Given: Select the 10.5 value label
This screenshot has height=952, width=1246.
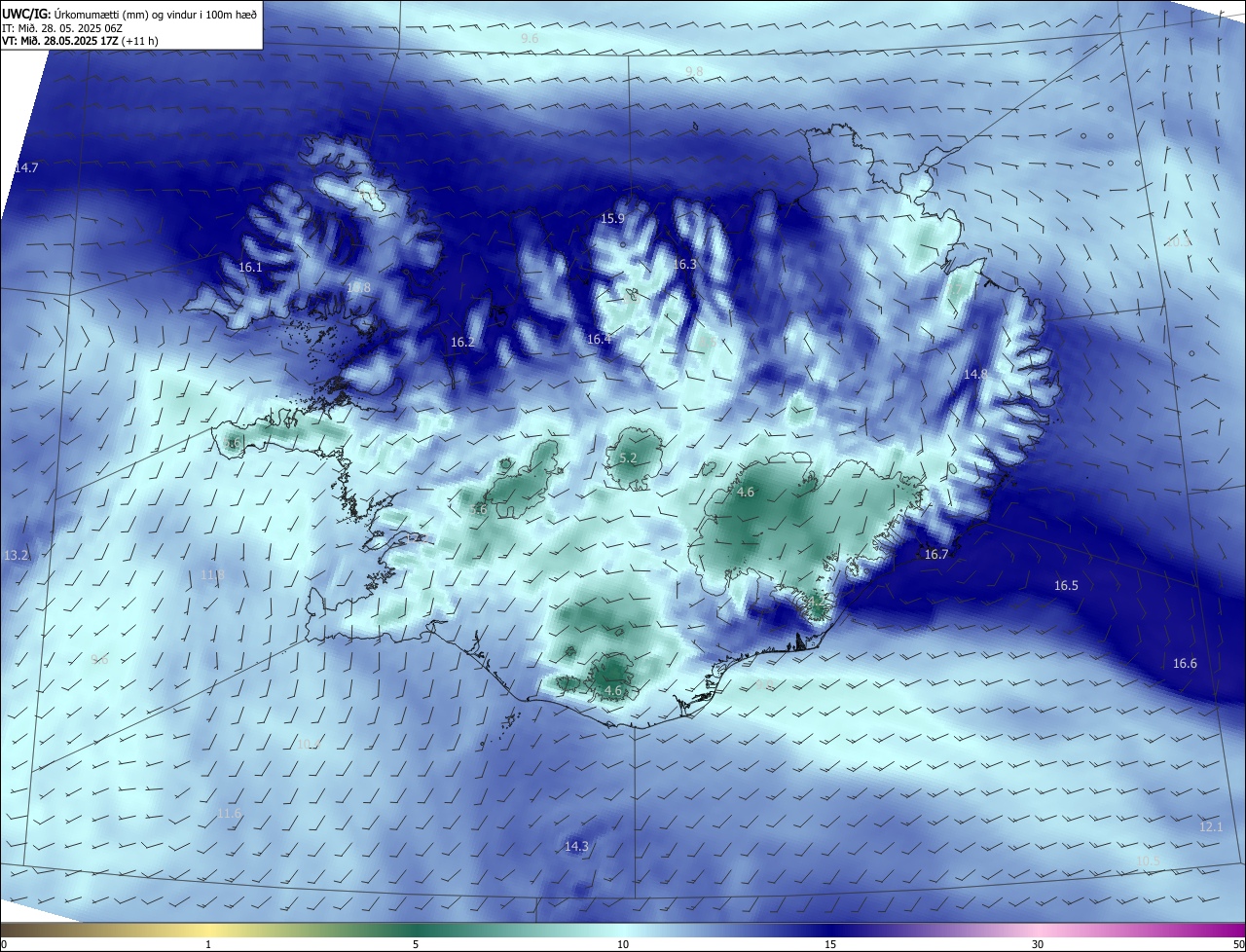Looking at the screenshot, I should pos(1149,862).
